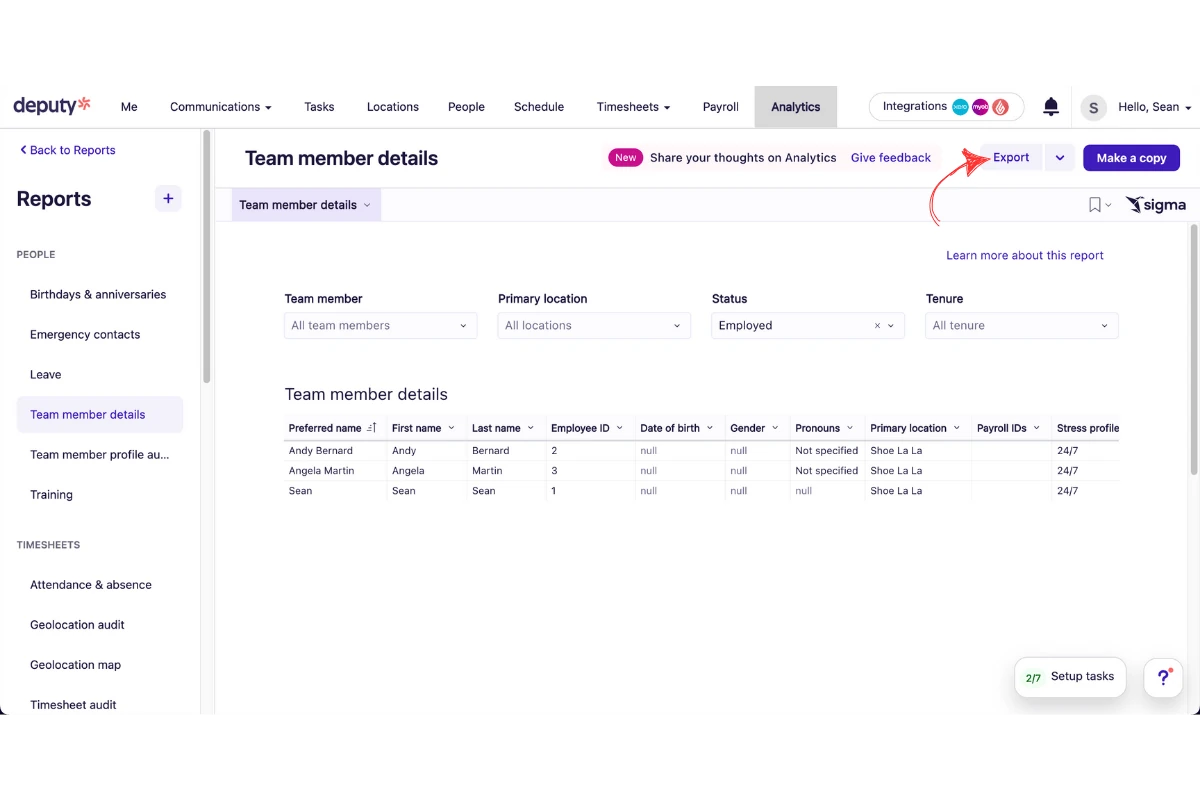This screenshot has height=800, width=1200.
Task: Open the Payroll IDs column menu
Action: (x=1037, y=428)
